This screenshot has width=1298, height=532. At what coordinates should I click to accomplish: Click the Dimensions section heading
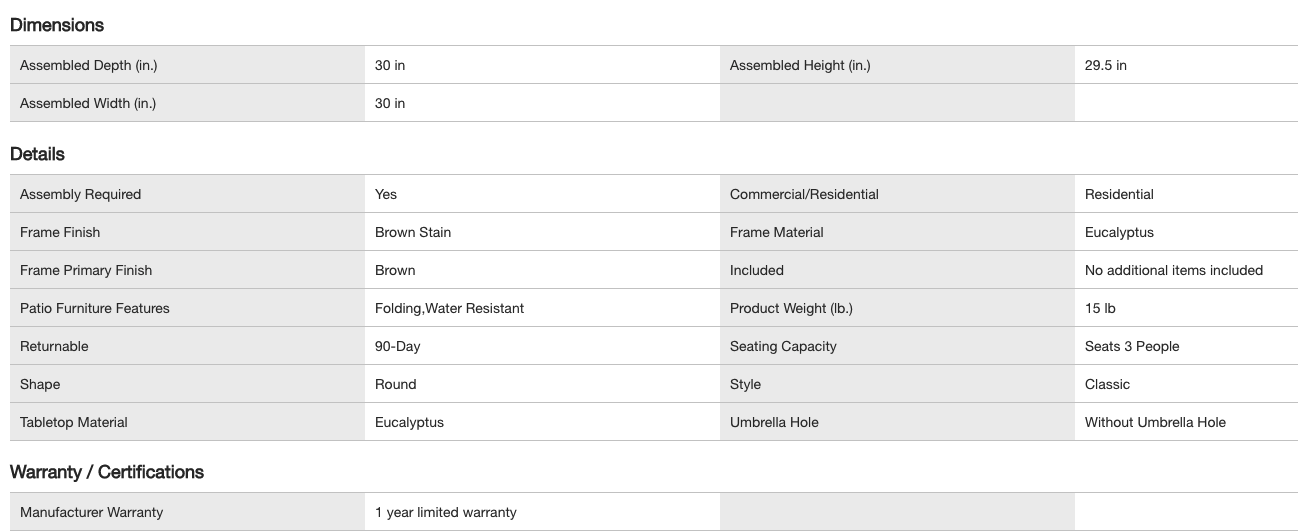tap(57, 25)
